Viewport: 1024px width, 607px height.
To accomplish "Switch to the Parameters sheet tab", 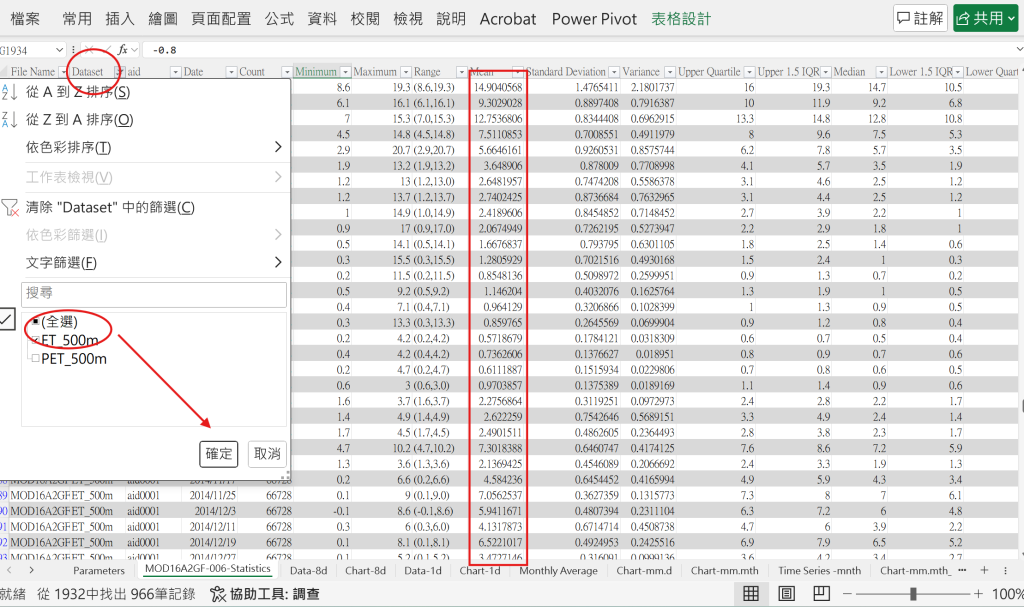I will (99, 570).
